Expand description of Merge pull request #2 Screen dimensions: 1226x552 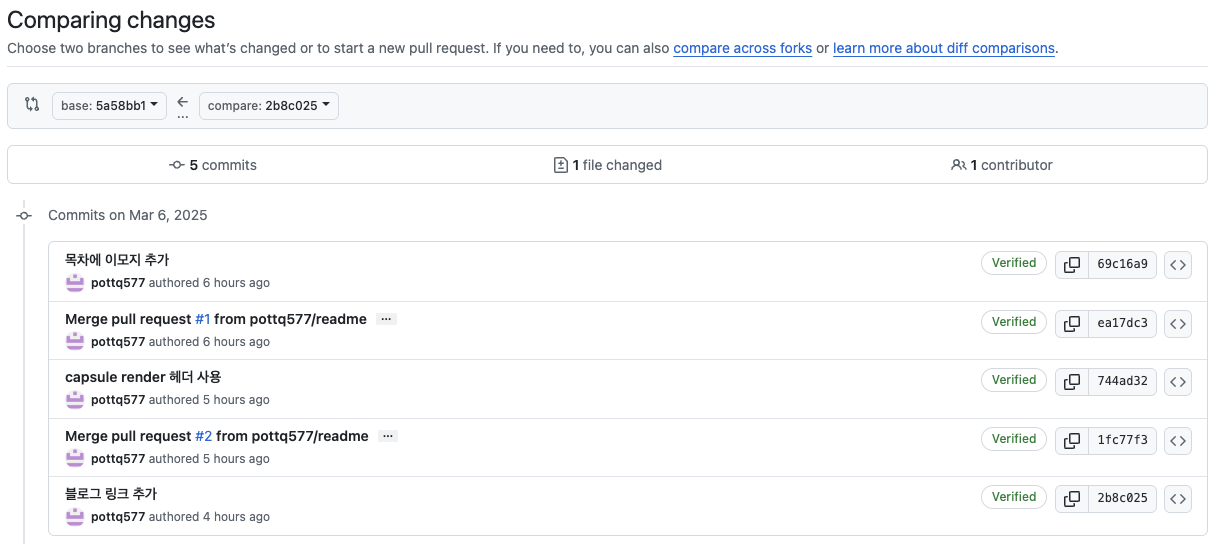[389, 436]
